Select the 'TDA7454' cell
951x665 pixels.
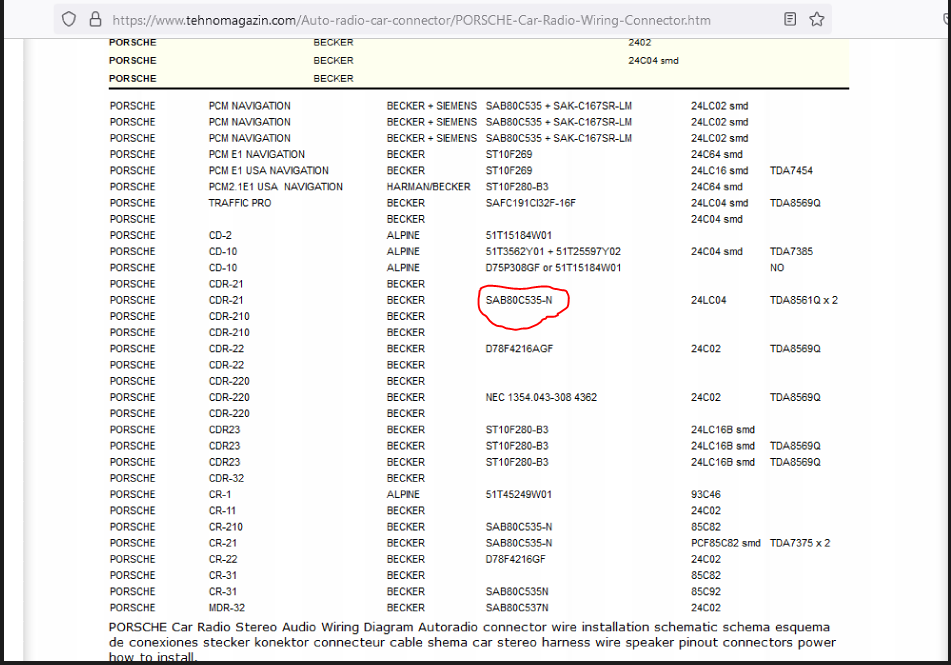[791, 170]
